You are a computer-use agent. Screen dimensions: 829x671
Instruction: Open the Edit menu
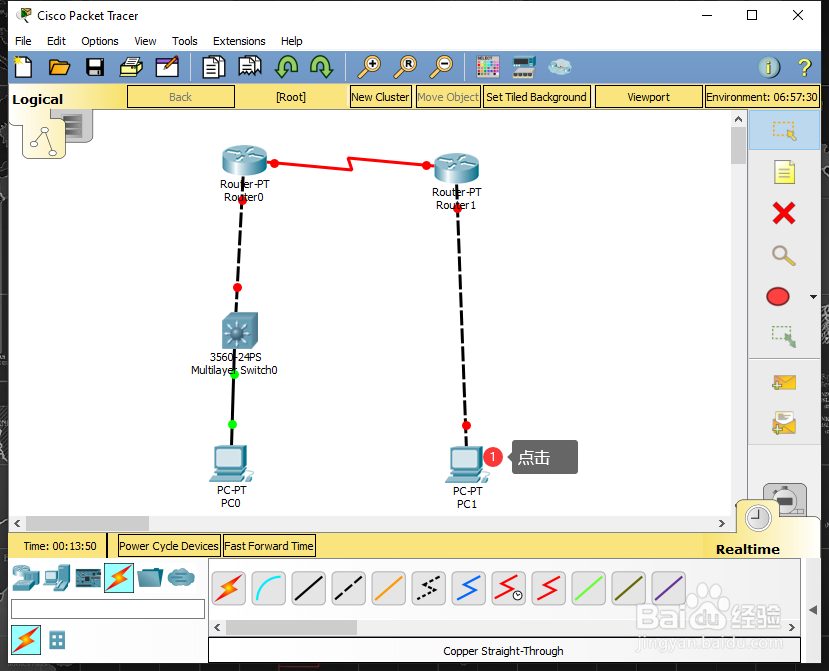(x=56, y=41)
